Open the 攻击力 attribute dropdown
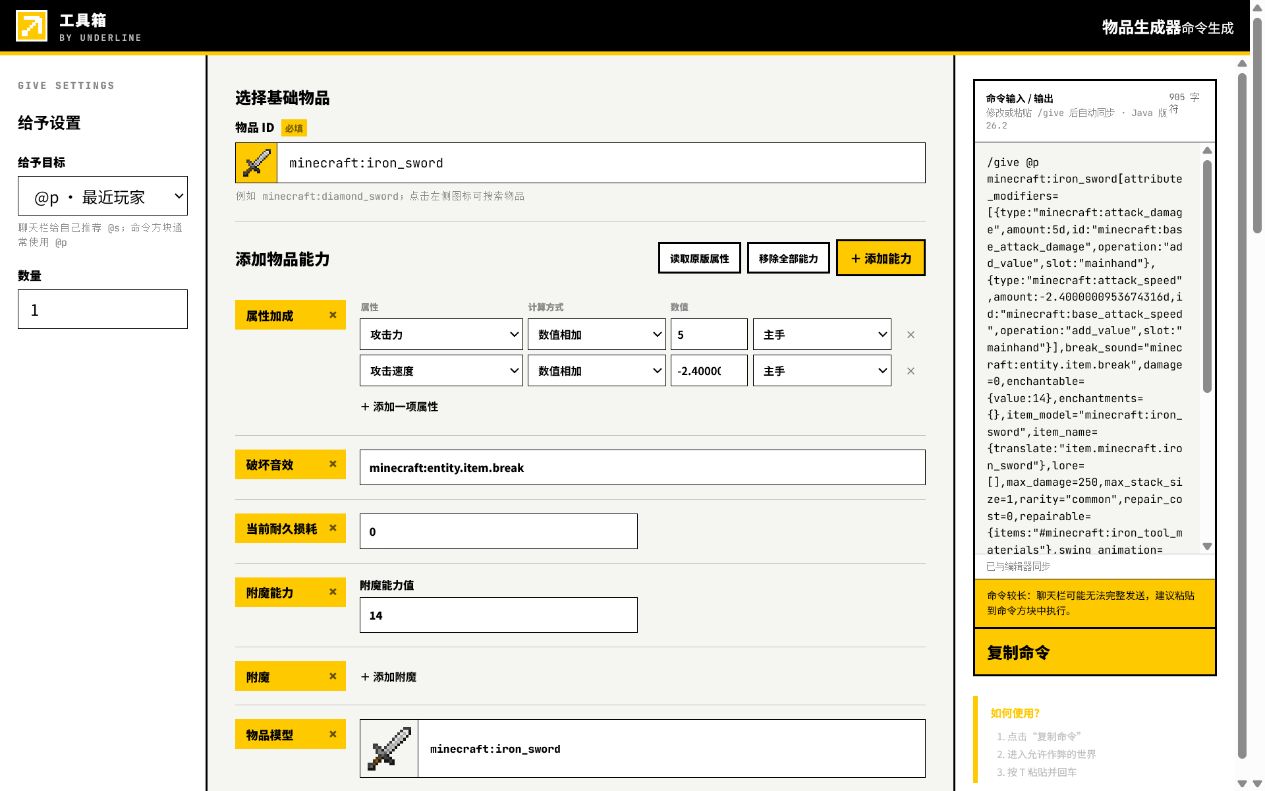This screenshot has height=791, width=1265. pos(441,335)
